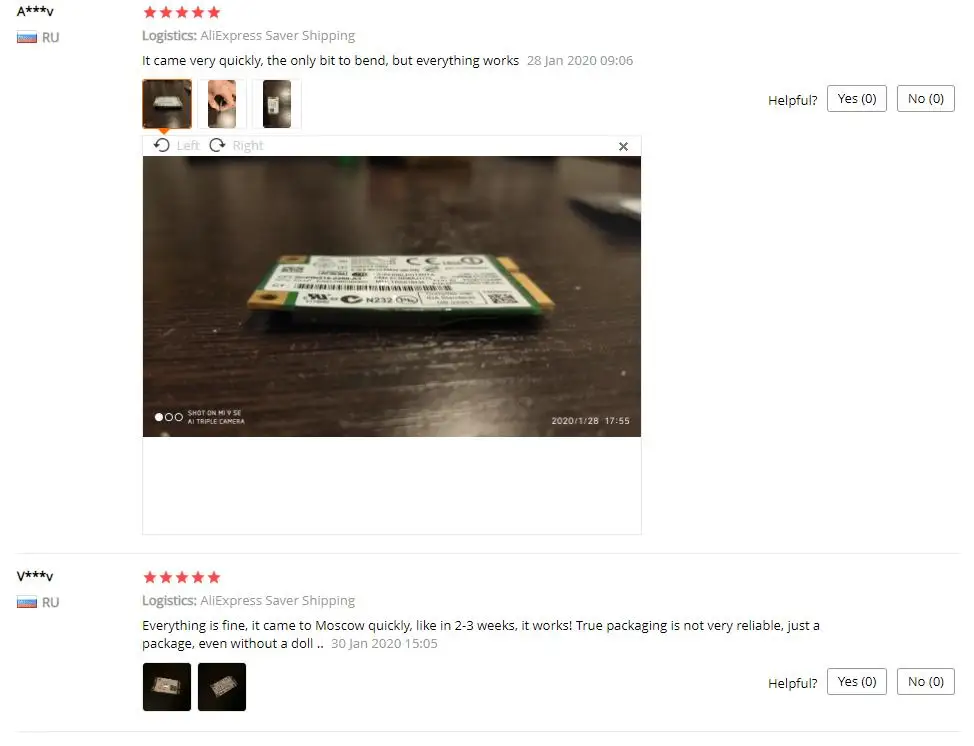Rotate the review photo right
This screenshot has height=746, width=974.
point(236,145)
